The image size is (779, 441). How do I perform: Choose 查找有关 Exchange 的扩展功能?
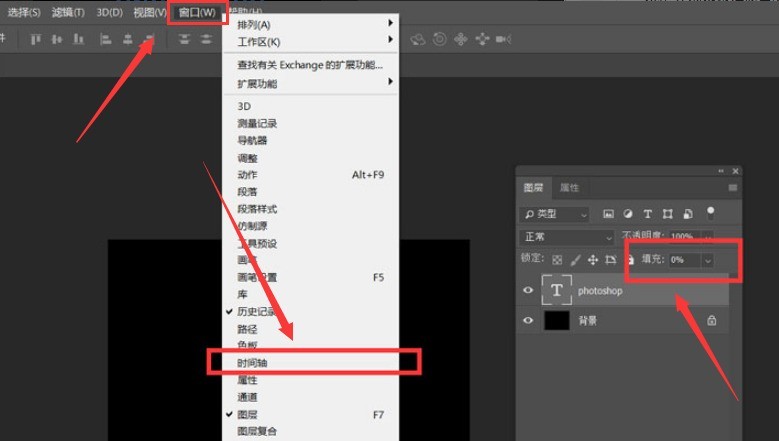310,65
